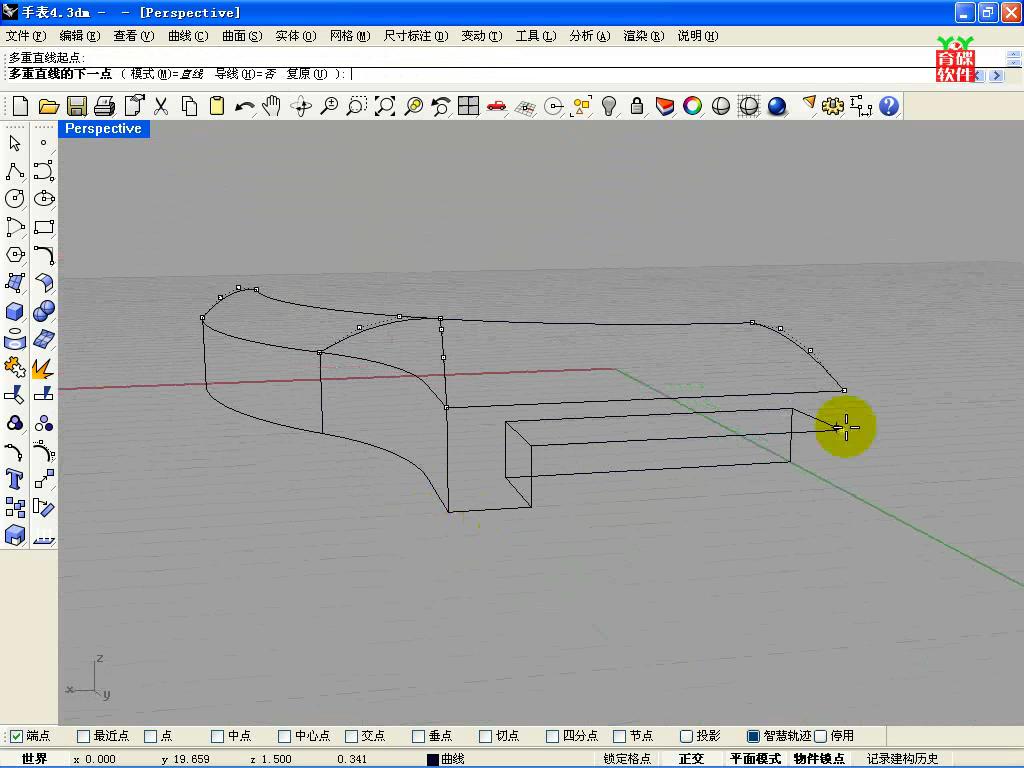
Task: Enable the 交点 intersection snap checkbox
Action: tap(351, 736)
